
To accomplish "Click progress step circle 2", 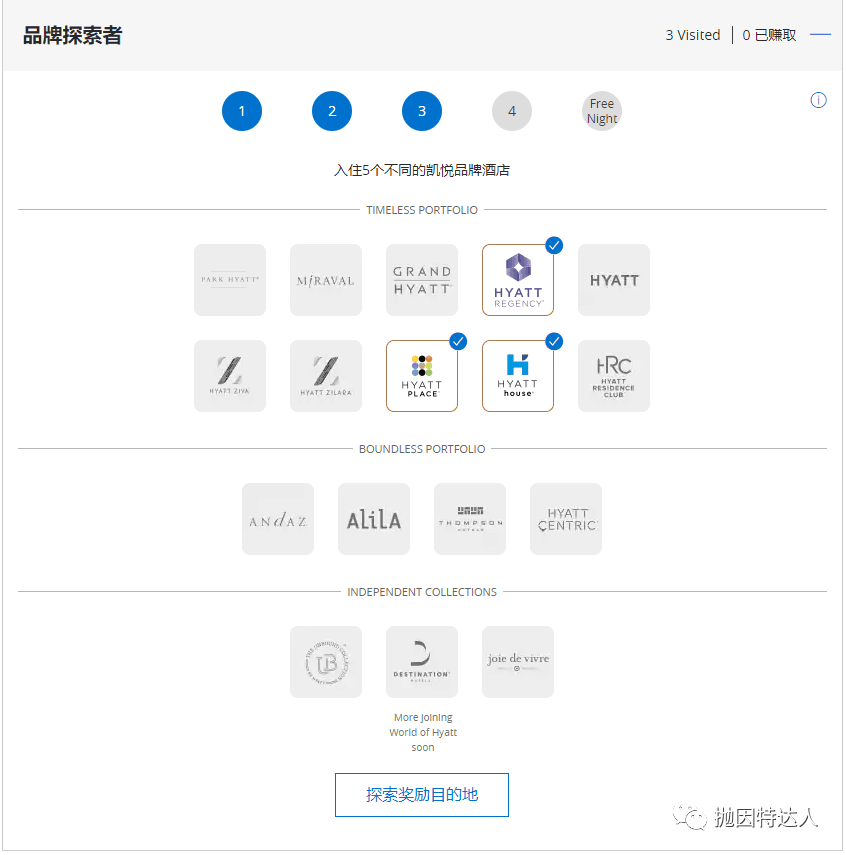I will point(332,111).
